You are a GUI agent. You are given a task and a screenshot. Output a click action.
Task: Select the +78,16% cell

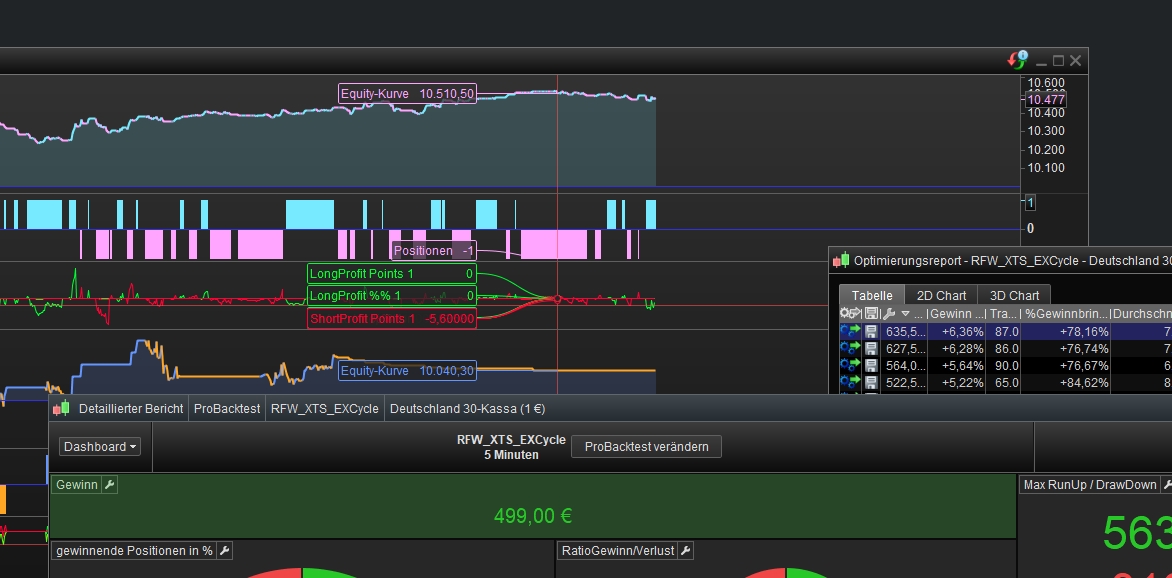1066,331
